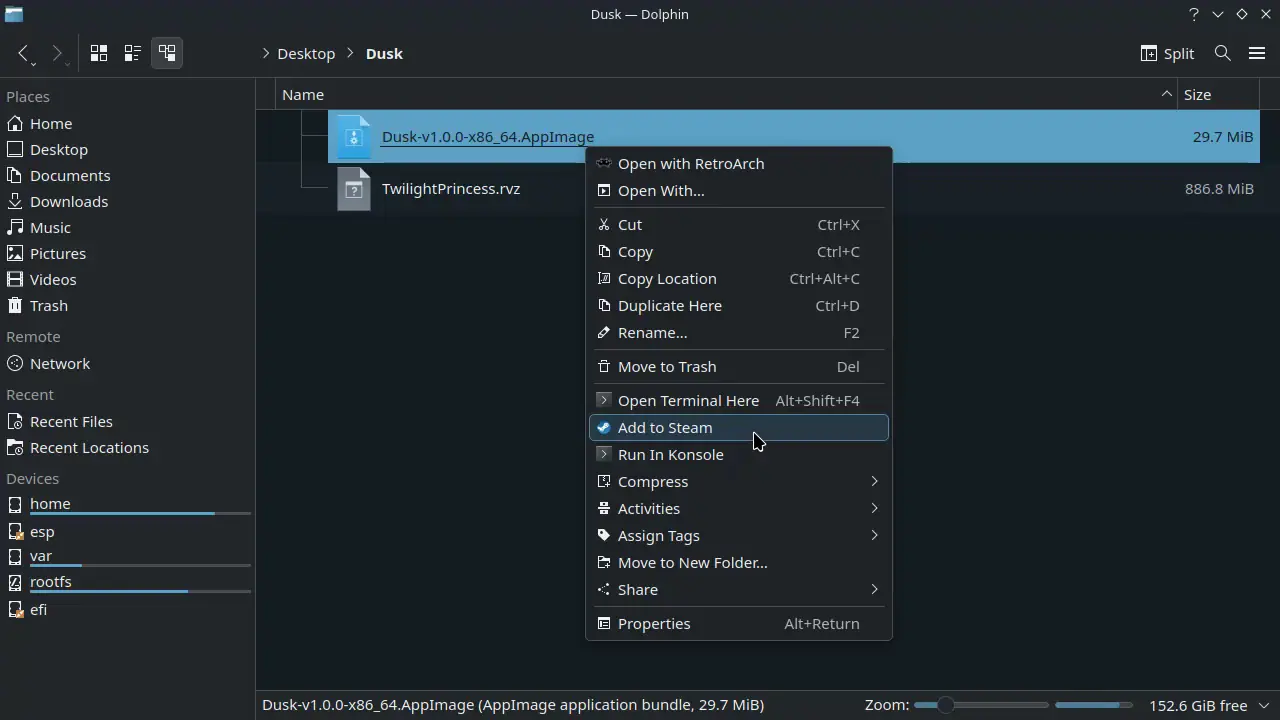Viewport: 1280px width, 720px height.
Task: Go back using the back arrow
Action: (x=25, y=53)
